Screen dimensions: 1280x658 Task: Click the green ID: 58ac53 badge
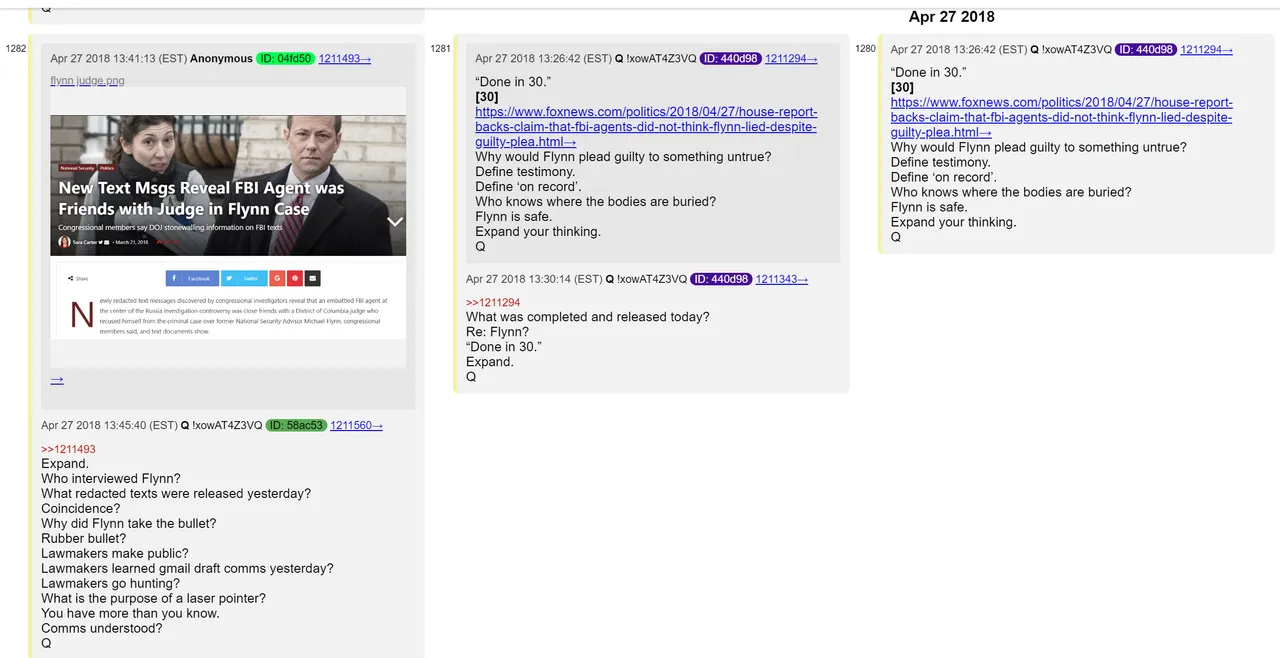coord(295,425)
